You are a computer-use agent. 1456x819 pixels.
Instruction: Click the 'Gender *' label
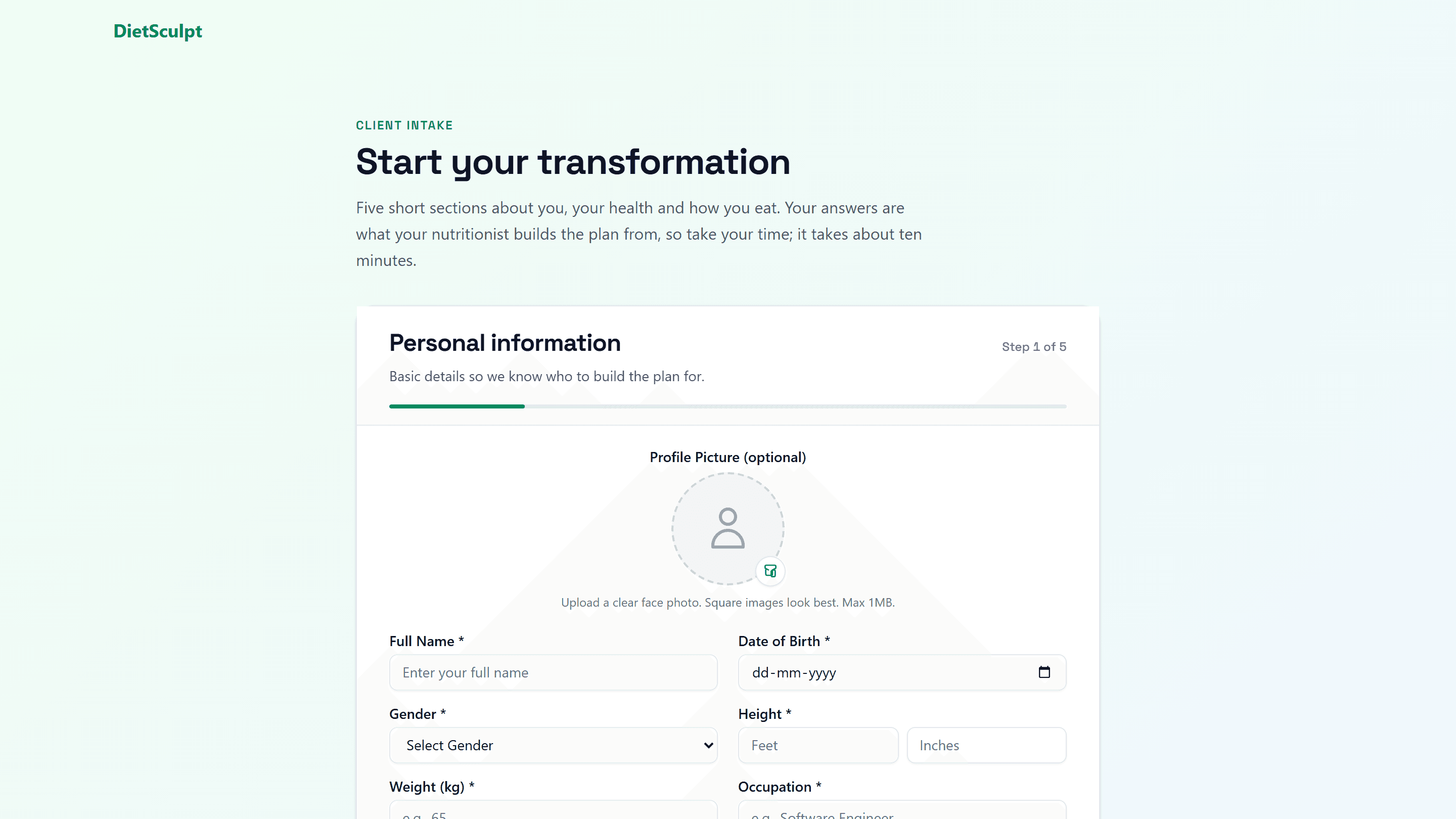point(417,714)
